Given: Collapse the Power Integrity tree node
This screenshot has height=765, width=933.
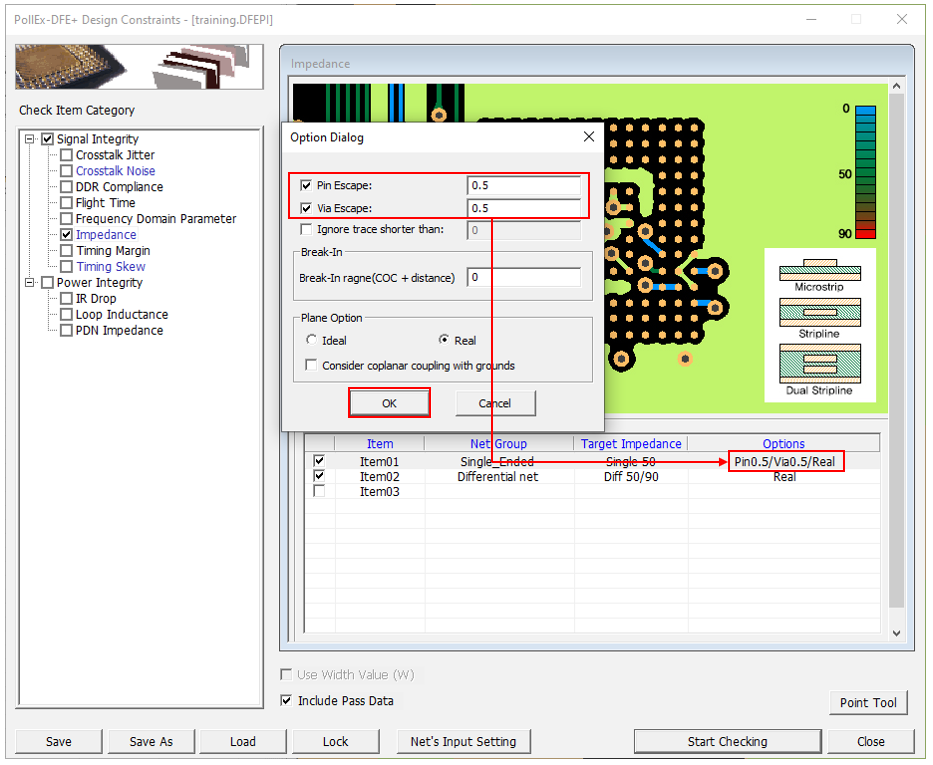Looking at the screenshot, I should [30, 283].
